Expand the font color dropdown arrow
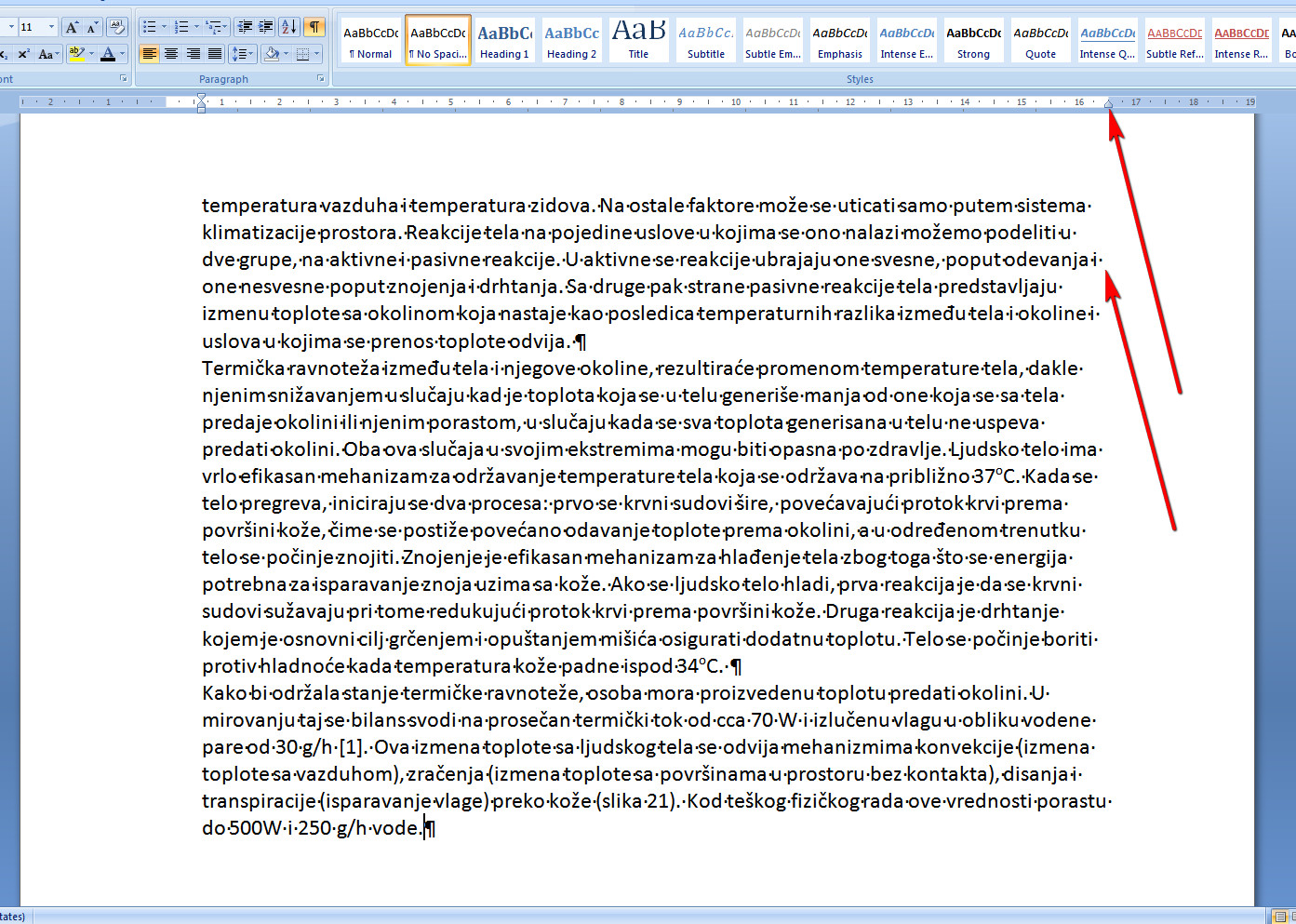 click(x=123, y=54)
